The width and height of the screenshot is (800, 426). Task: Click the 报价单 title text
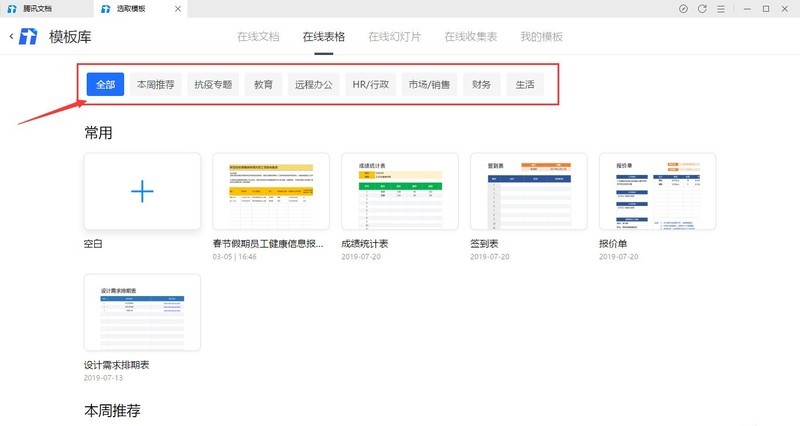[x=613, y=244]
